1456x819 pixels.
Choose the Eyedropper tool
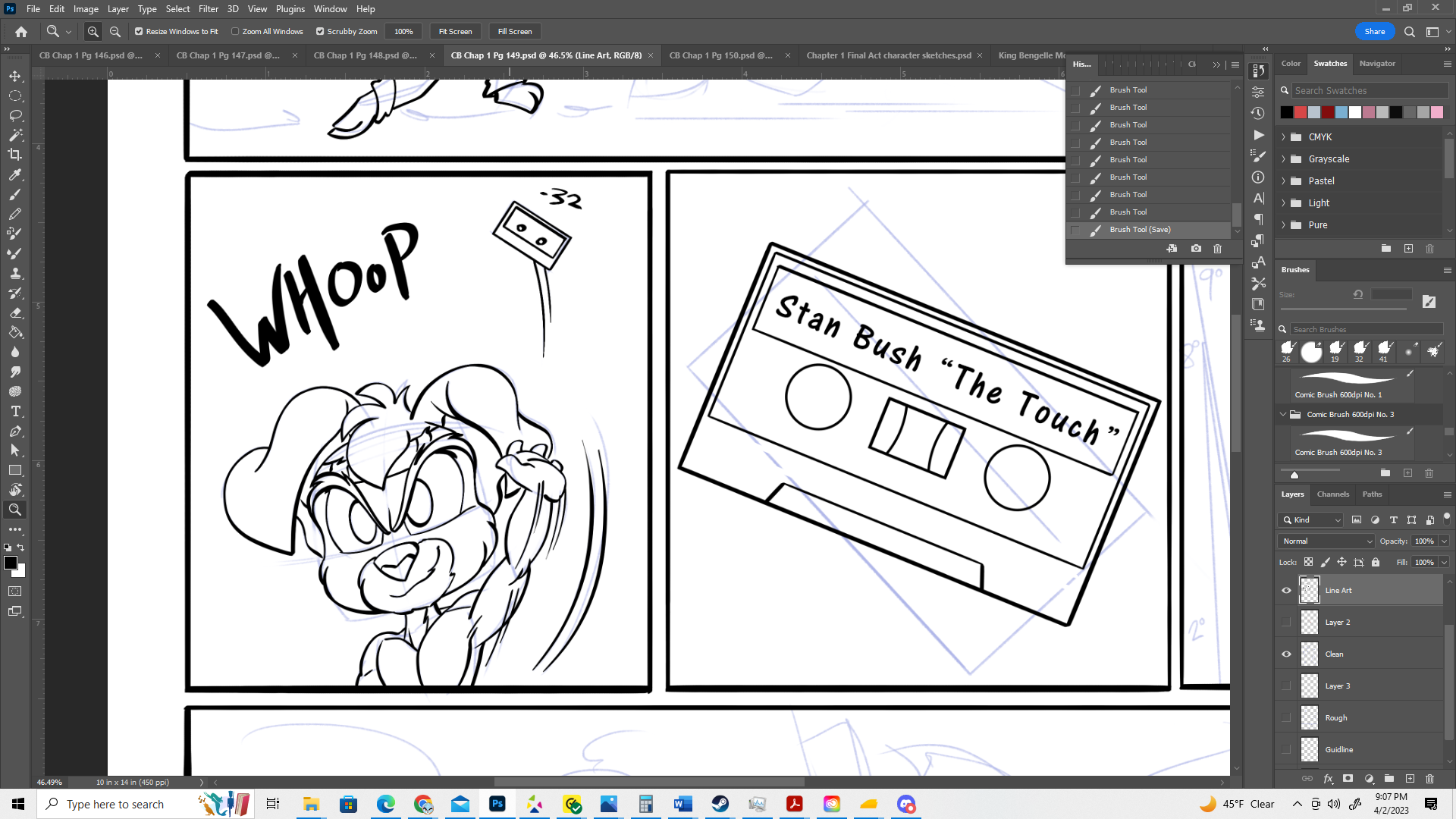pyautogui.click(x=15, y=174)
